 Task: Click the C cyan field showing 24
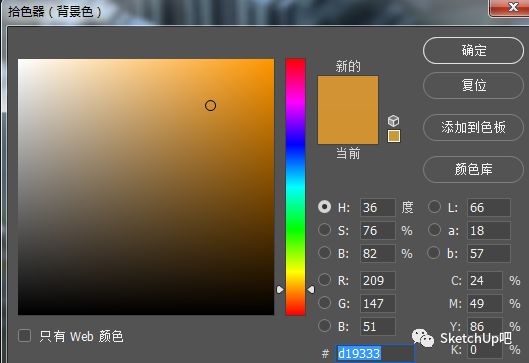[484, 280]
